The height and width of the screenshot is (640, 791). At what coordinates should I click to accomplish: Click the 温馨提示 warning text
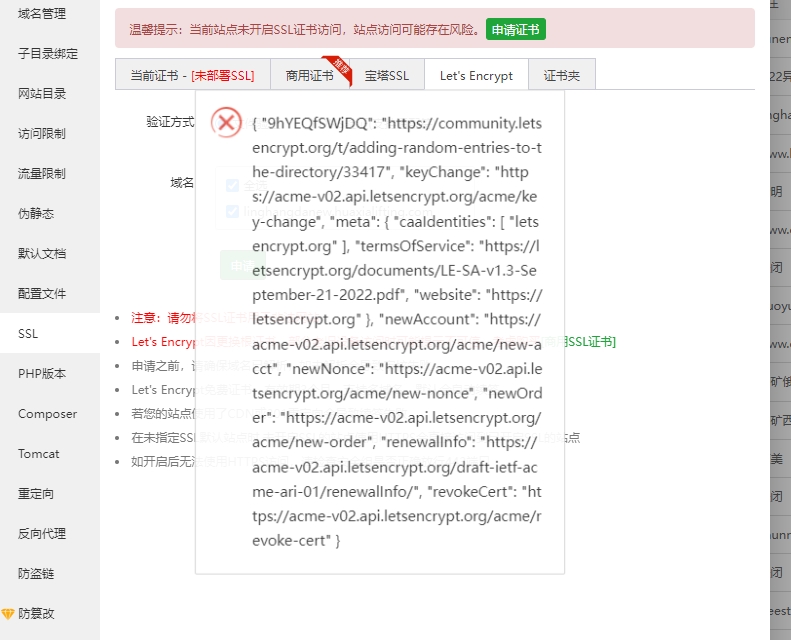tap(305, 30)
